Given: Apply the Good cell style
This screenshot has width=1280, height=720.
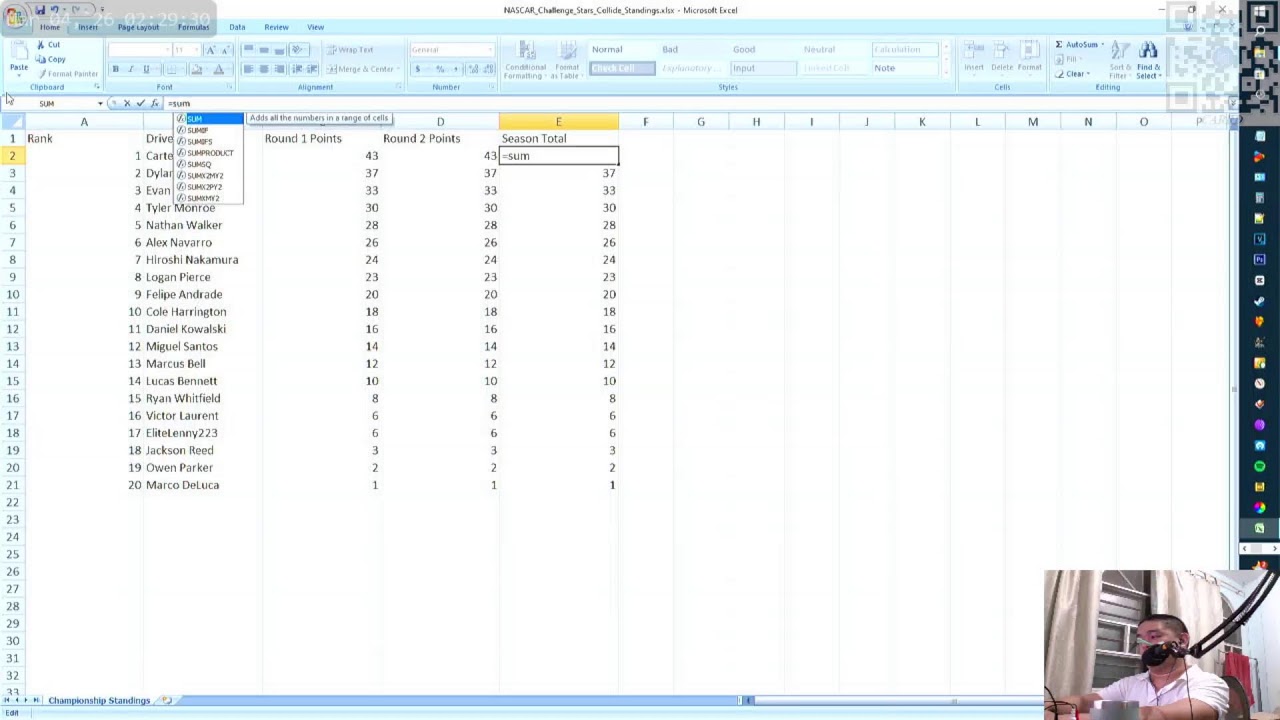Looking at the screenshot, I should click(x=763, y=49).
